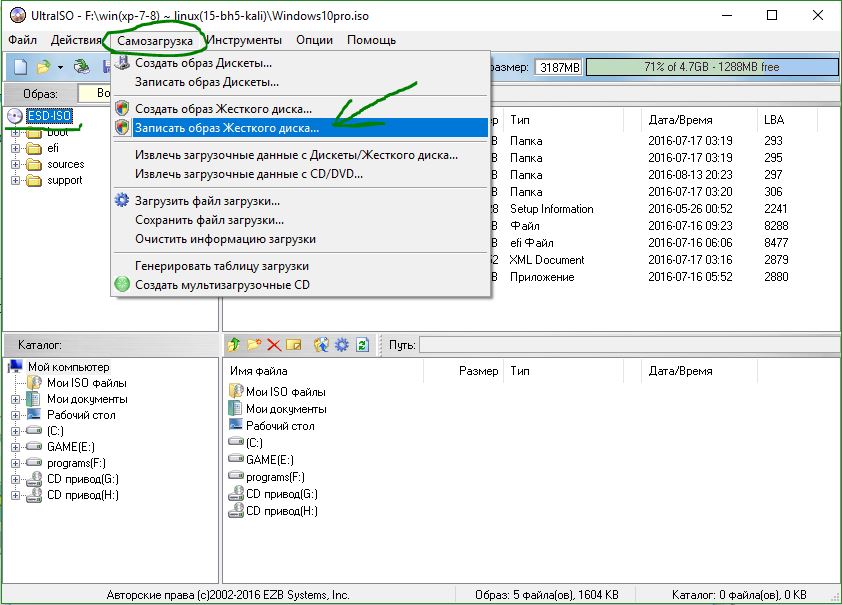
Task: Choose Создать образ Дискеты from the menu
Action: point(301,63)
